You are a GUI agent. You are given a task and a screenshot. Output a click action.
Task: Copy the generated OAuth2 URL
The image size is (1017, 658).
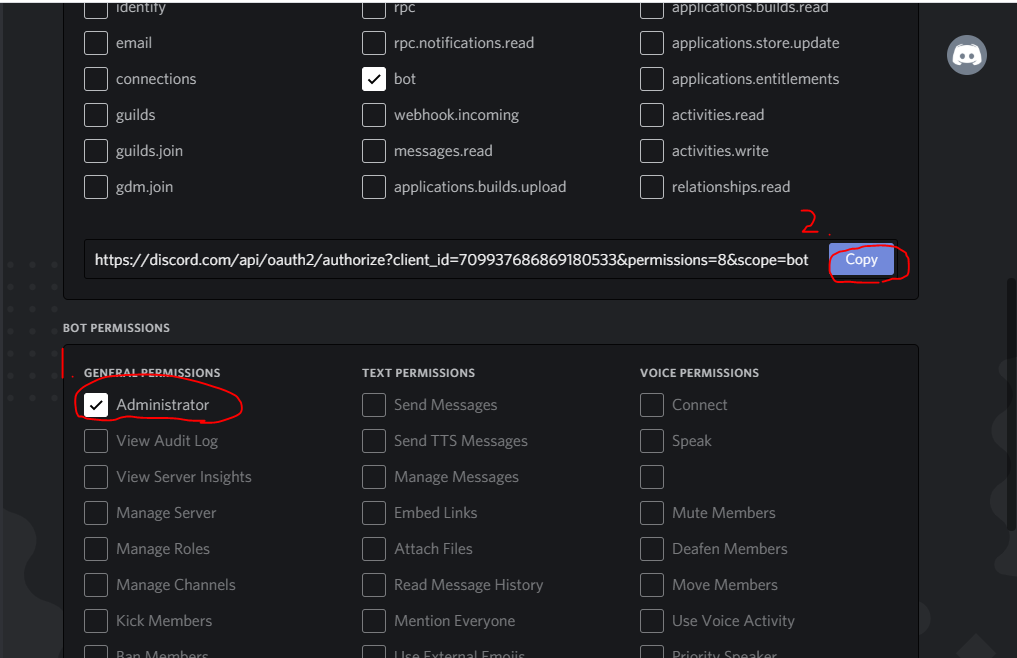tap(861, 260)
